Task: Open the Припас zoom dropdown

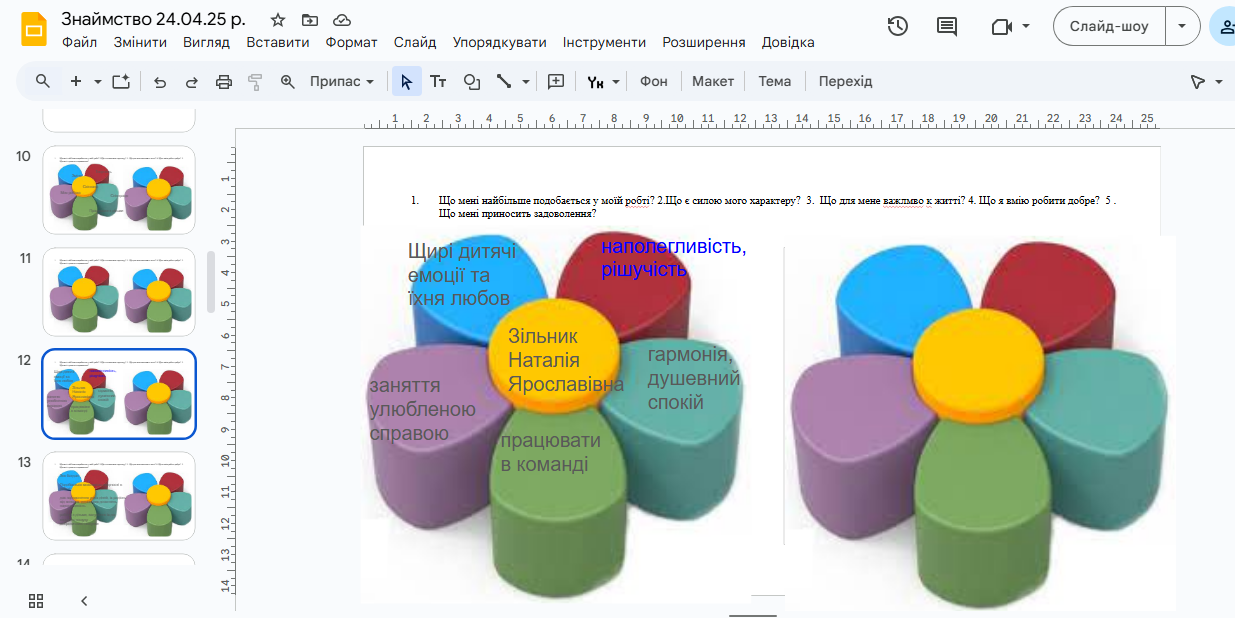Action: tap(342, 82)
